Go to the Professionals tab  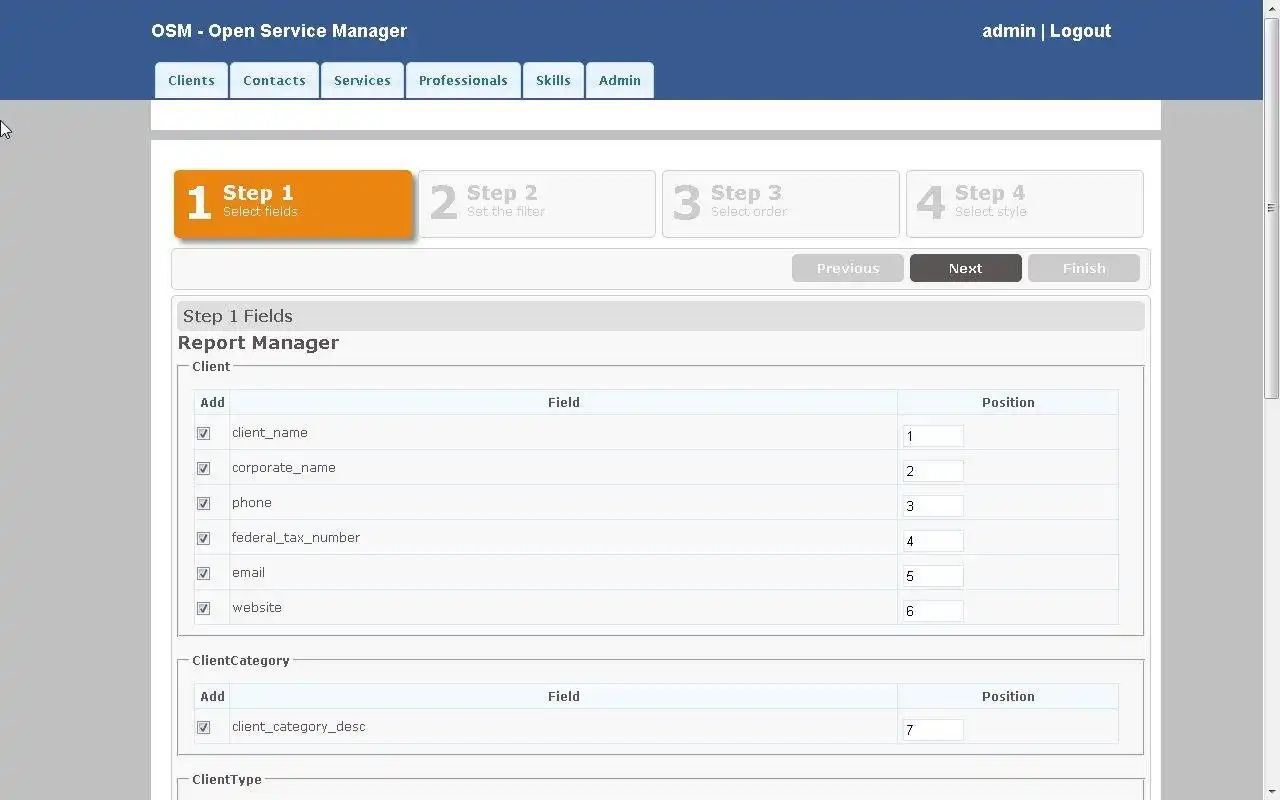(463, 80)
